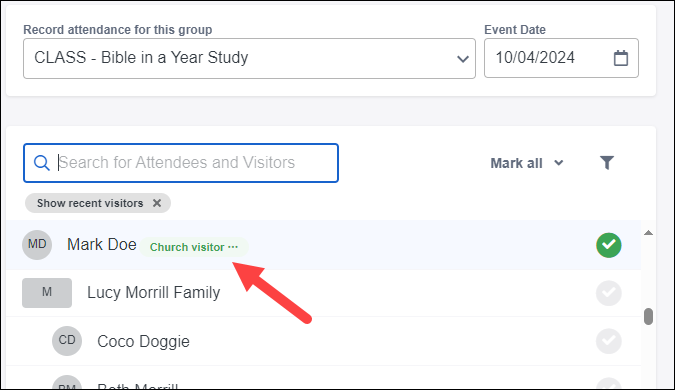Click the search magnifier icon
Screen dimensions: 675x390
click(x=41, y=163)
